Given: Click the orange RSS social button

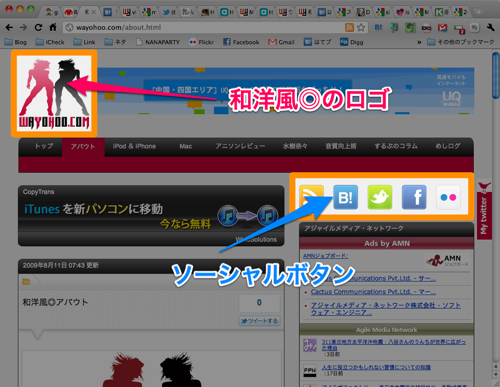Looking at the screenshot, I should pos(311,197).
